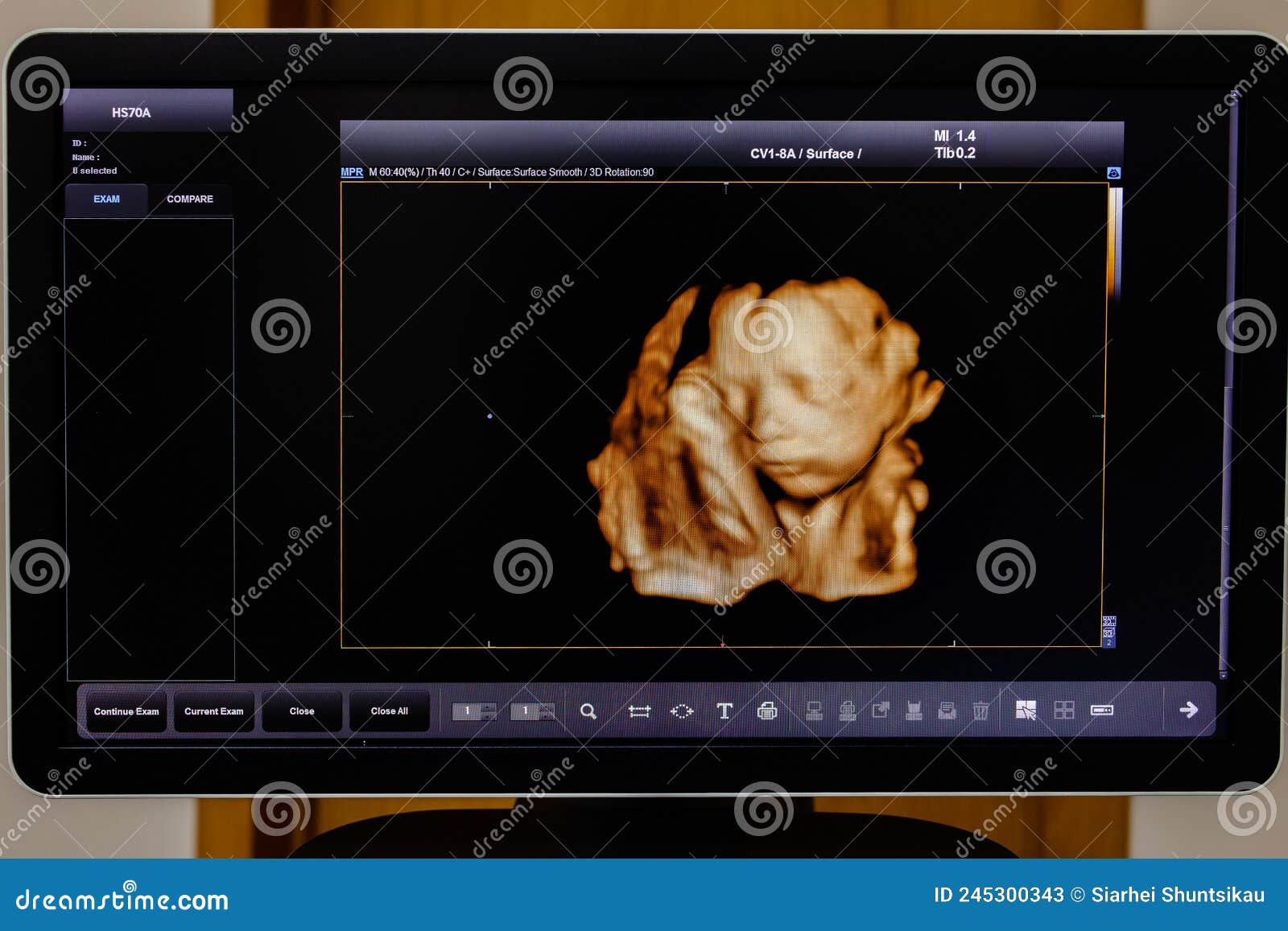Select the caliper measurement tool
This screenshot has width=1288, height=931.
point(640,711)
